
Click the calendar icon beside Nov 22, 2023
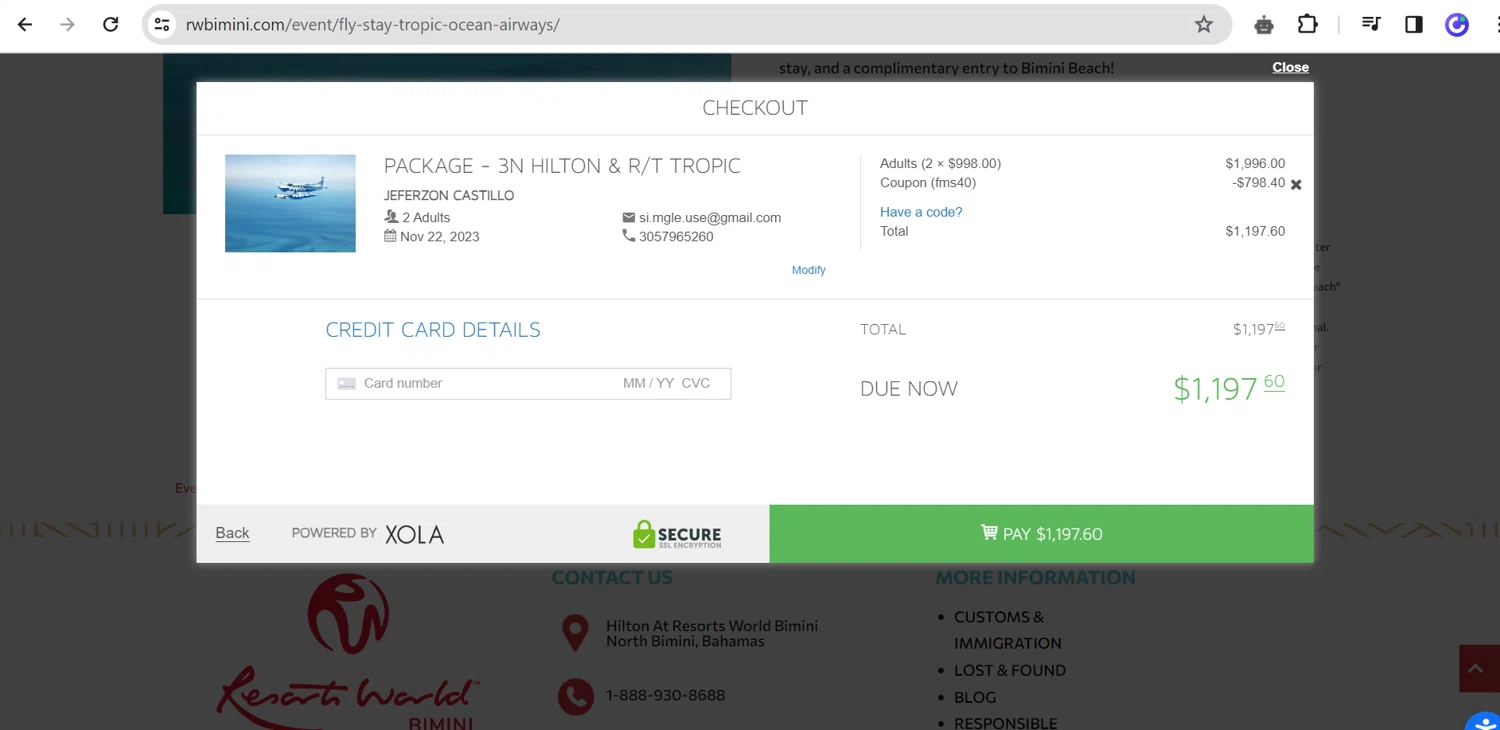390,236
